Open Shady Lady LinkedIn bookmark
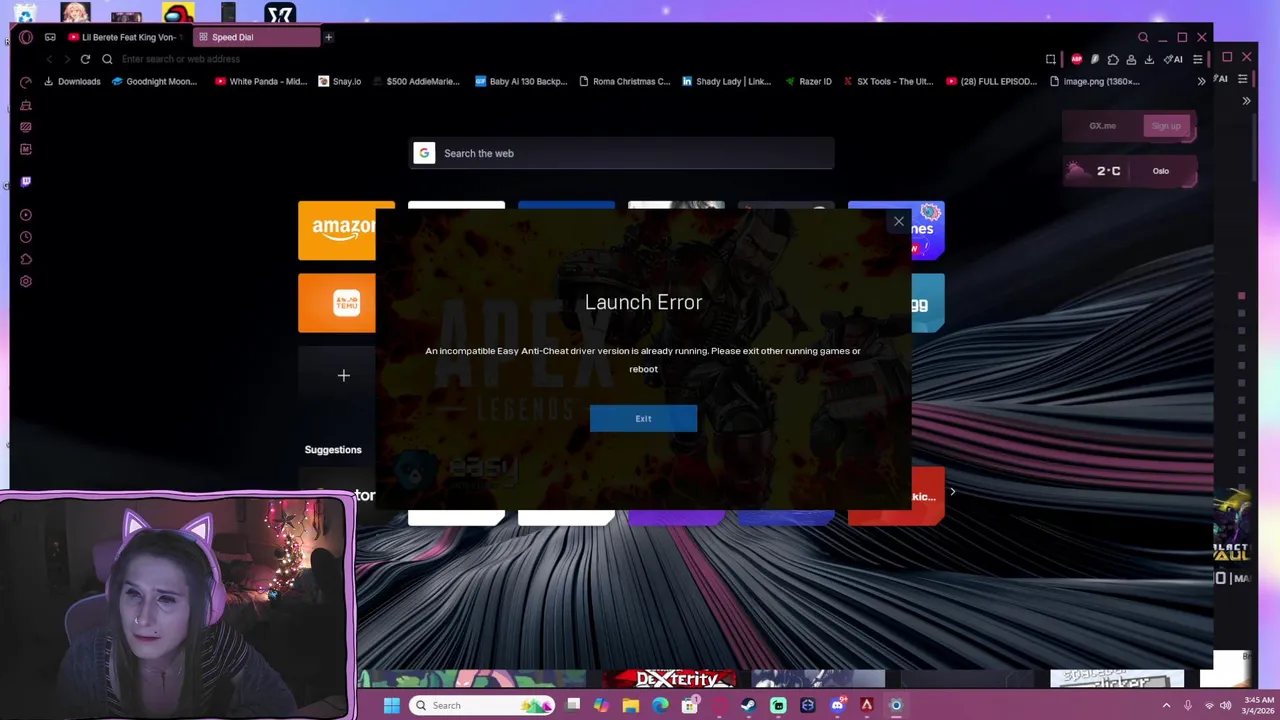Screen dimensions: 1280x720 click(727, 81)
